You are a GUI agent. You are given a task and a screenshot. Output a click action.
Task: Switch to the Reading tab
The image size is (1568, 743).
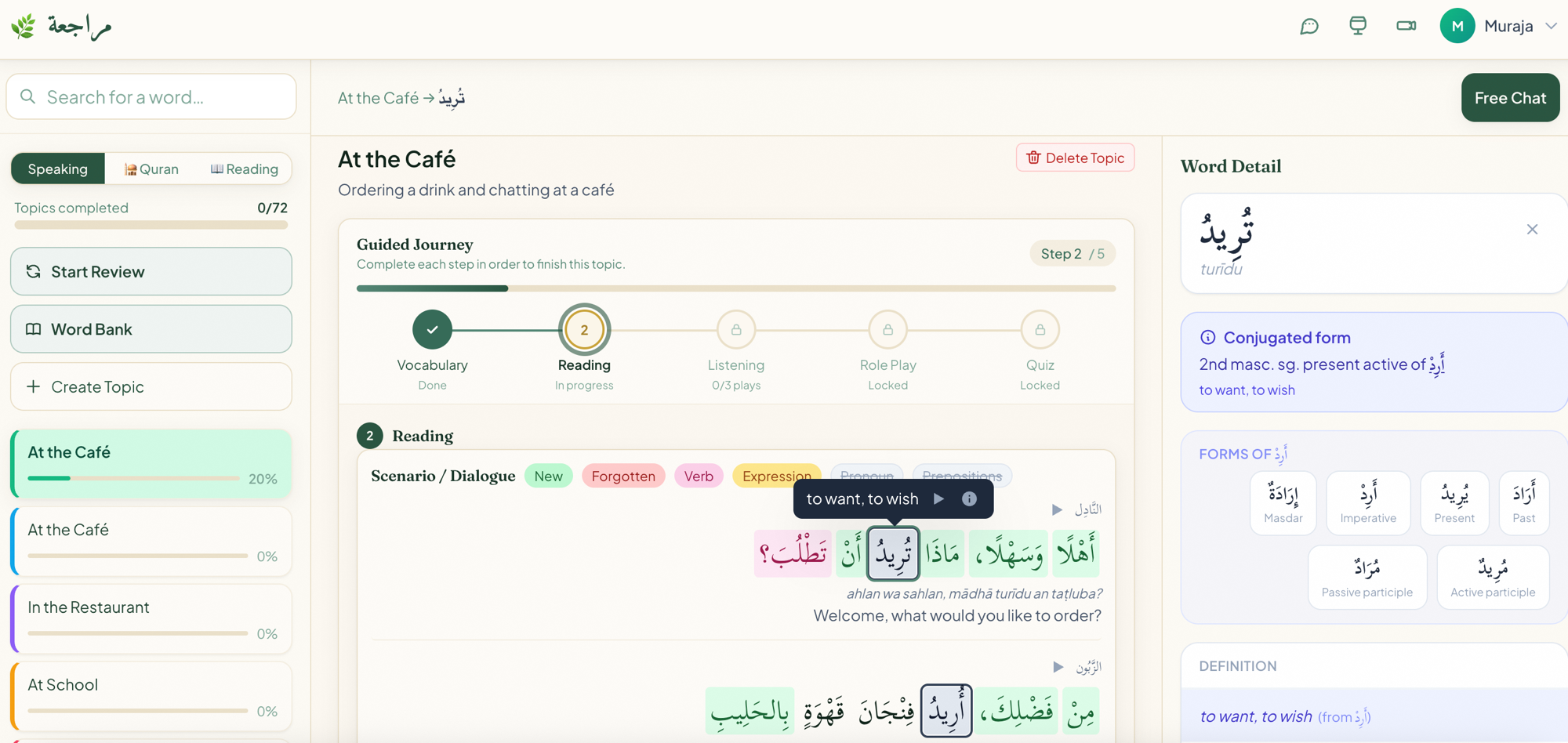[x=245, y=169]
